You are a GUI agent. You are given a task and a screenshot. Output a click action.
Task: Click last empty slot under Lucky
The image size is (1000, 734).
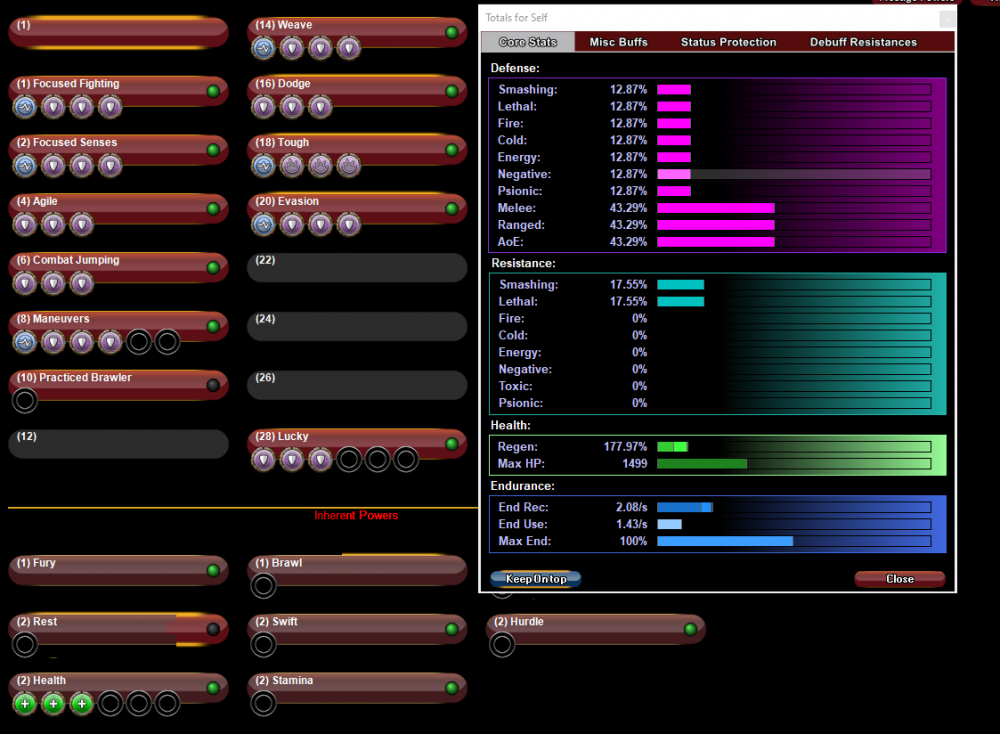pyautogui.click(x=405, y=460)
